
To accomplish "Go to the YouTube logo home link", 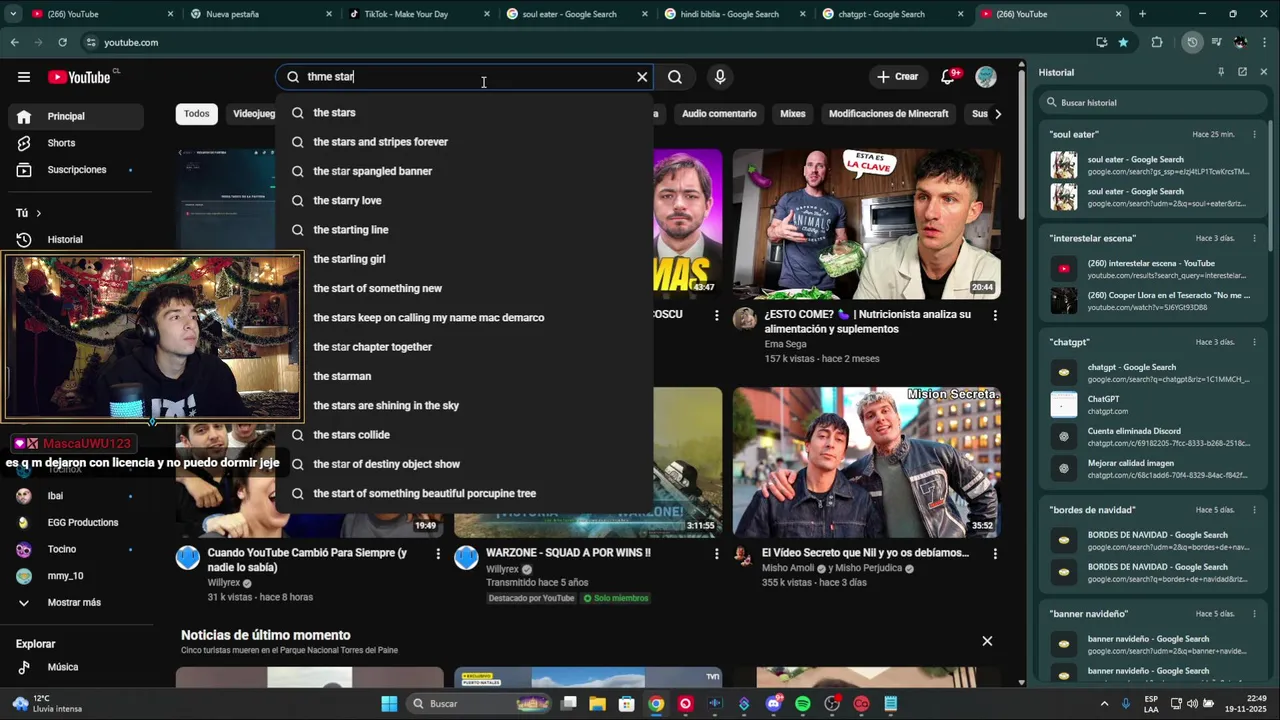I will click(79, 77).
